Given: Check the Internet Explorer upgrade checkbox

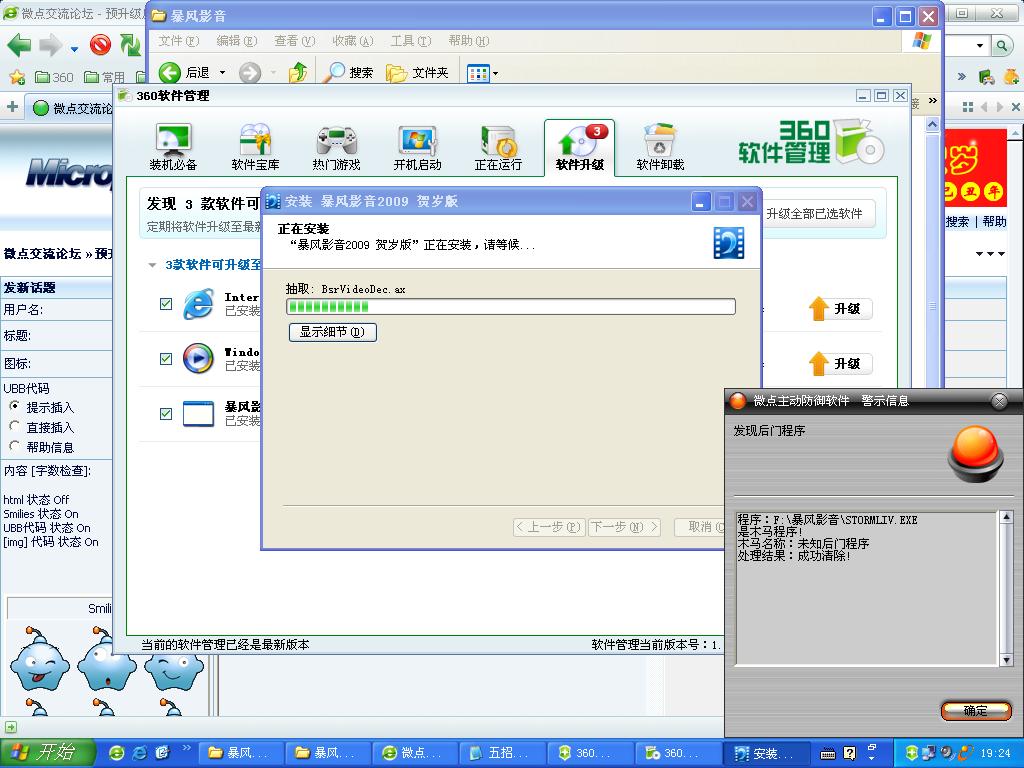Looking at the screenshot, I should click(166, 304).
